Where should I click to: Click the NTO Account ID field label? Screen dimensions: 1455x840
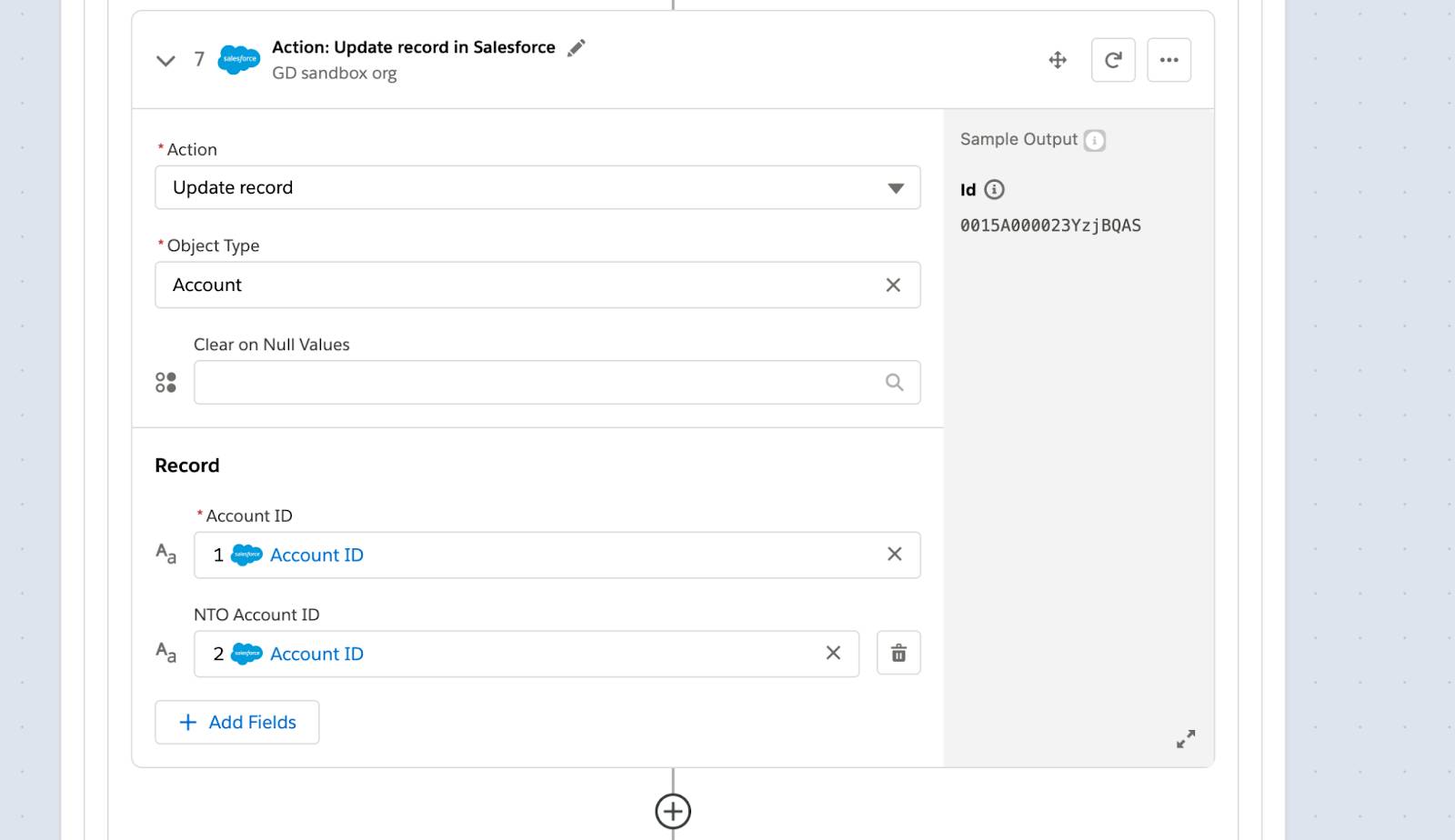click(x=256, y=615)
